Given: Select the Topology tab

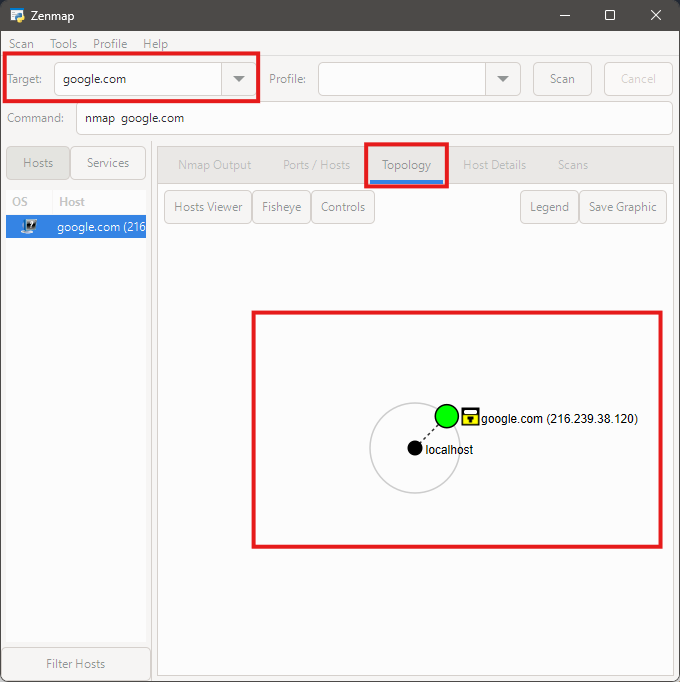Looking at the screenshot, I should [x=406, y=165].
